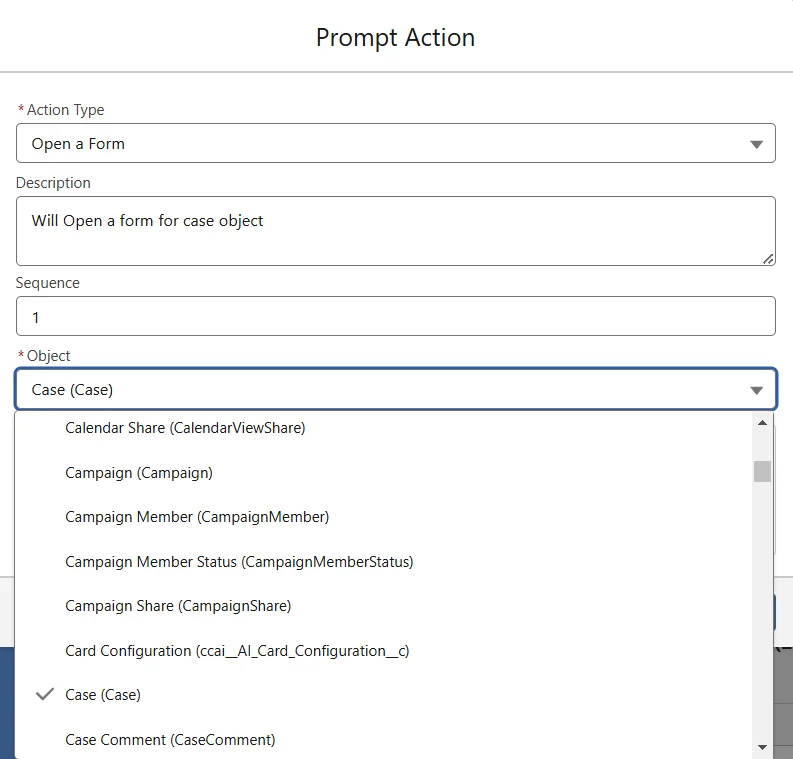Click the option list scrollbar down arrow

pos(763,747)
